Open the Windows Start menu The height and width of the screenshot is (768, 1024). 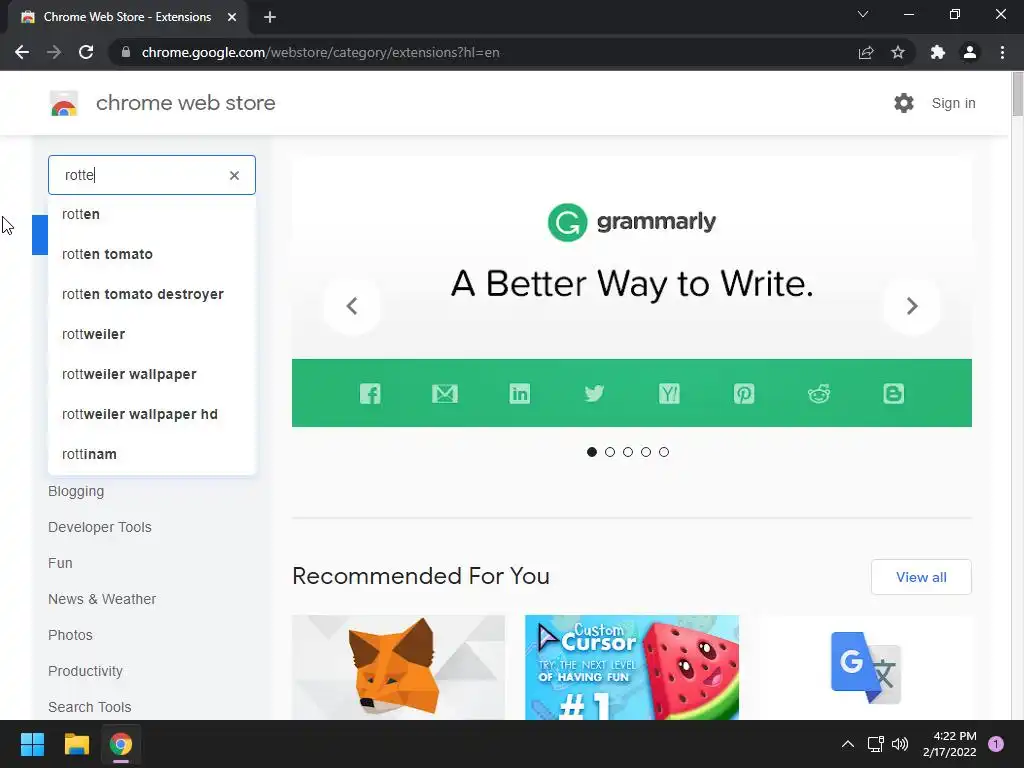coord(32,744)
